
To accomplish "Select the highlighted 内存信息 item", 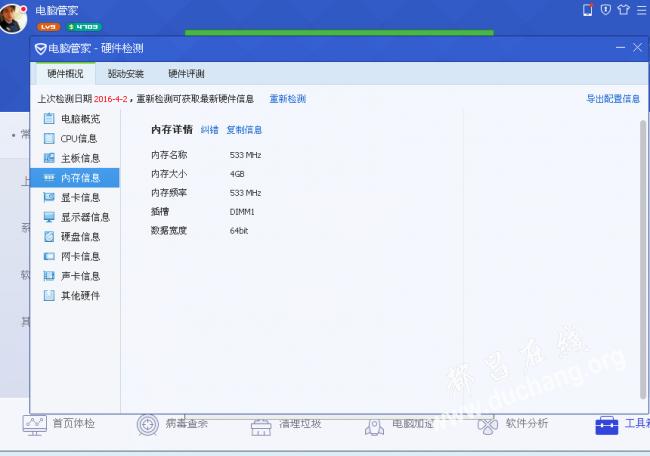I will tap(75, 178).
